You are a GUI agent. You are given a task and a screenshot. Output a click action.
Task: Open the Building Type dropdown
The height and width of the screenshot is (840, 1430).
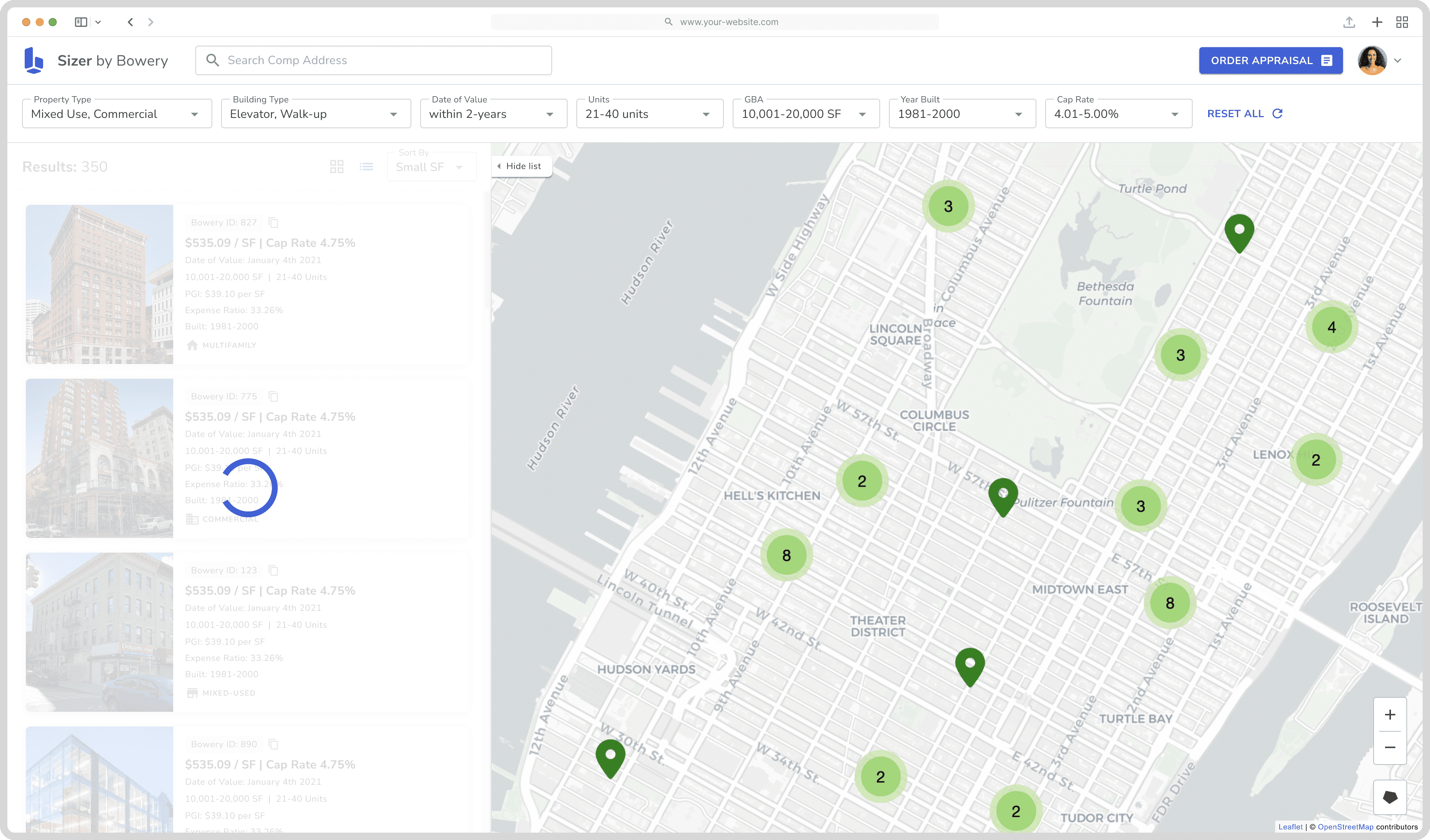coord(316,113)
